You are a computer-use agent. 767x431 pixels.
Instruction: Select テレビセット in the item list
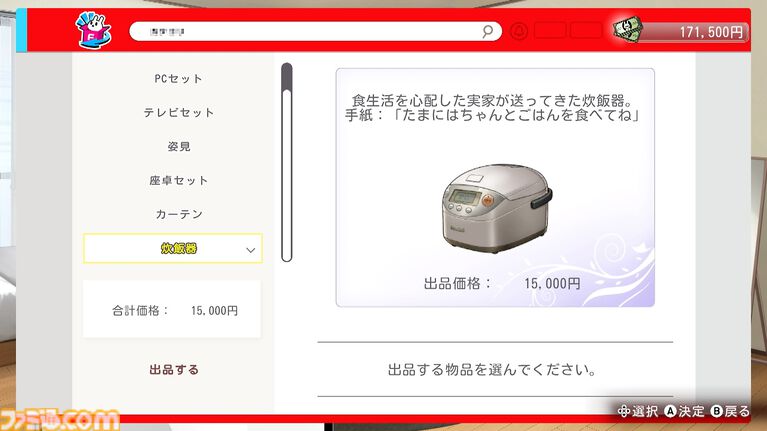[x=179, y=113]
